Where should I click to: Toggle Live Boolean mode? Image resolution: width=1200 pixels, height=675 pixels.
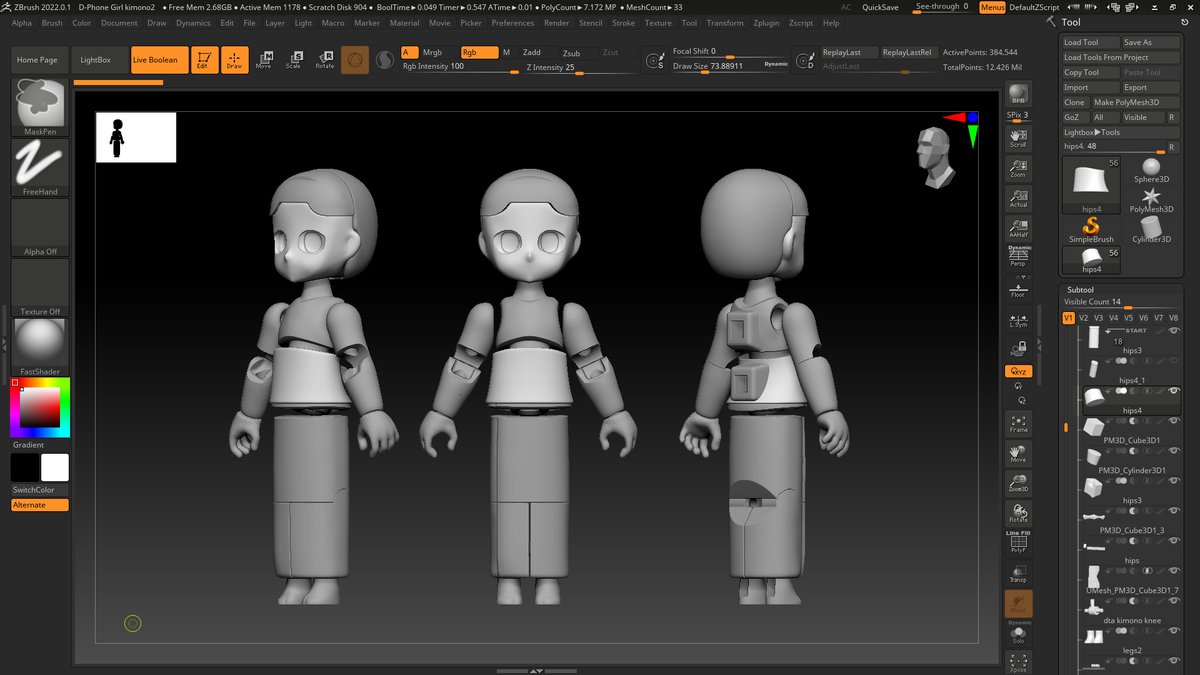(159, 60)
